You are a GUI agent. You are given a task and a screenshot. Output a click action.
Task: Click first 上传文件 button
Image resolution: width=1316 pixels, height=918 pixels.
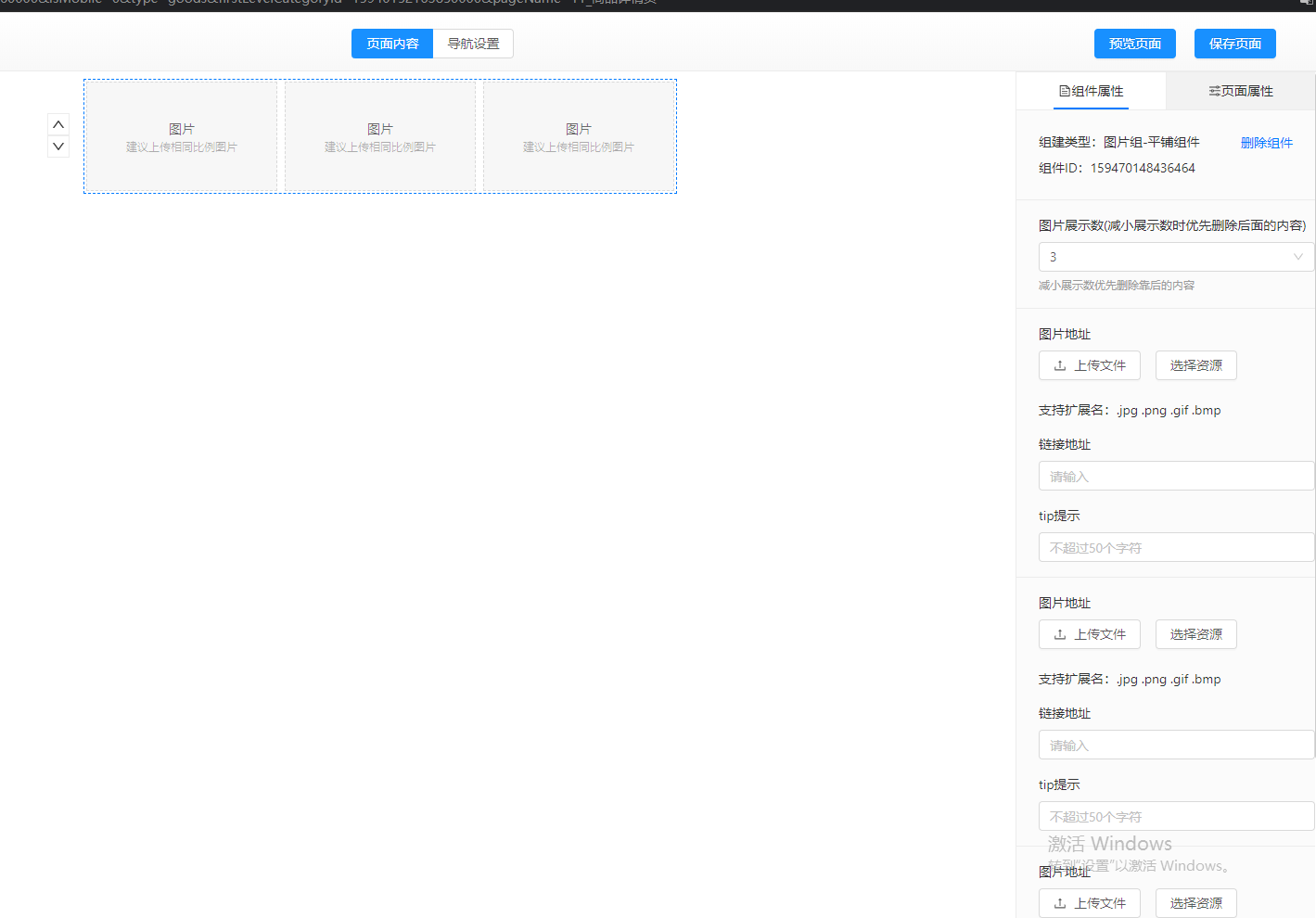[1090, 365]
